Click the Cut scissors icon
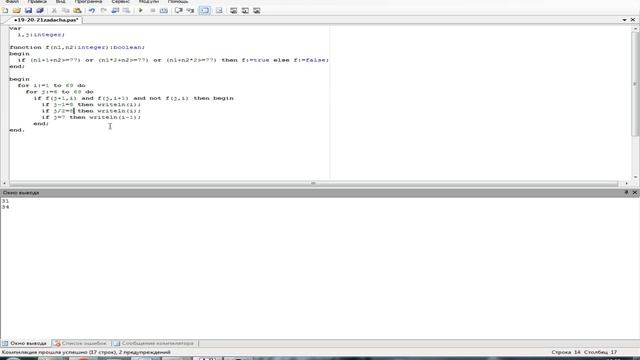Image resolution: width=640 pixels, height=360 pixels. point(54,11)
